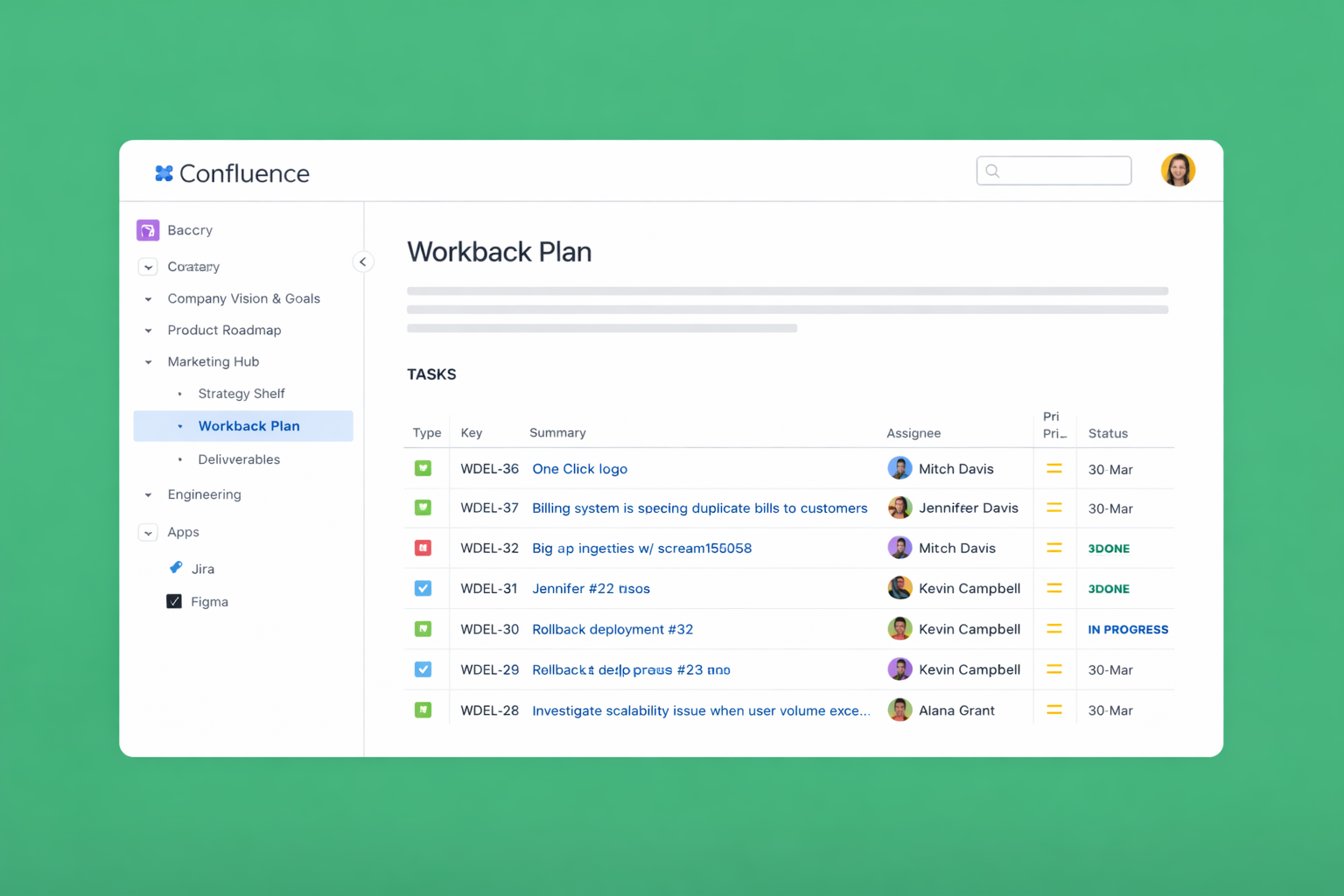Collapse the sidebar with the chevron arrow
1344x896 pixels.
click(x=363, y=262)
